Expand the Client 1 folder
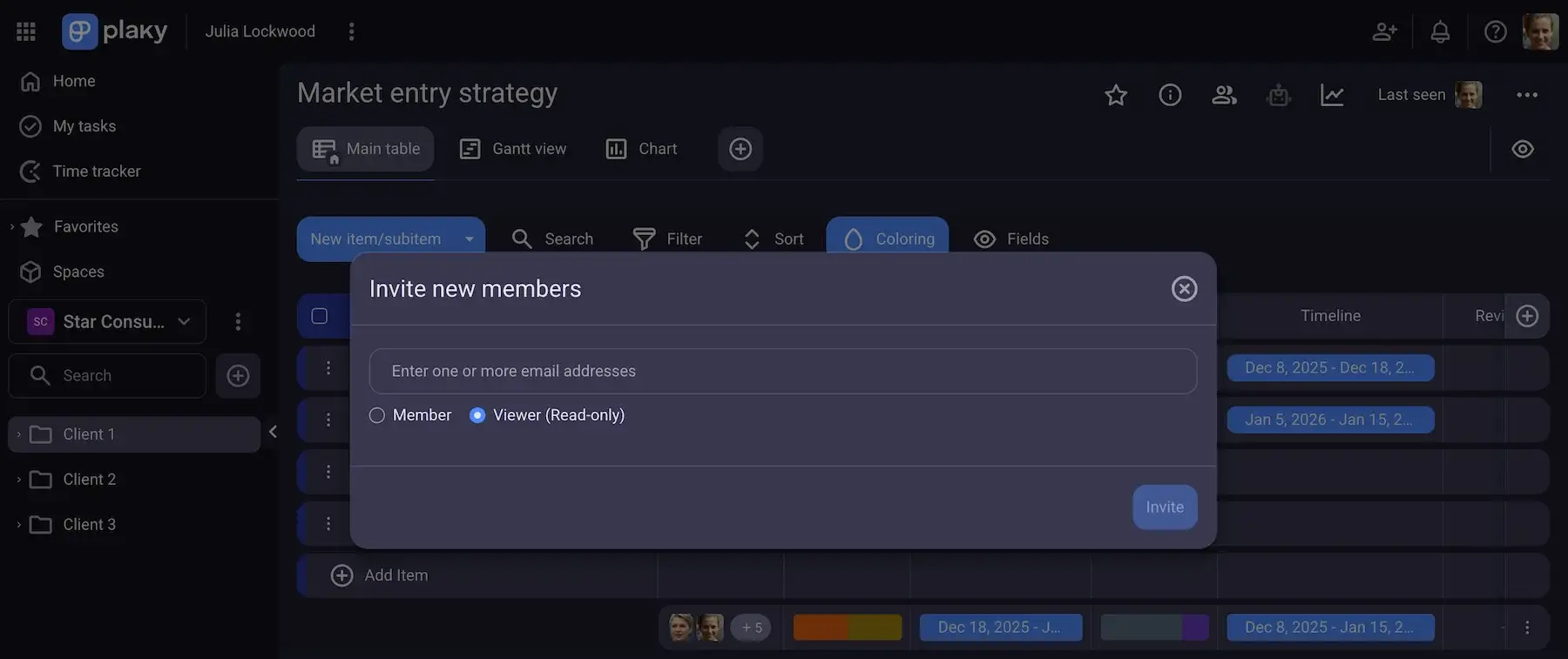 [x=18, y=434]
